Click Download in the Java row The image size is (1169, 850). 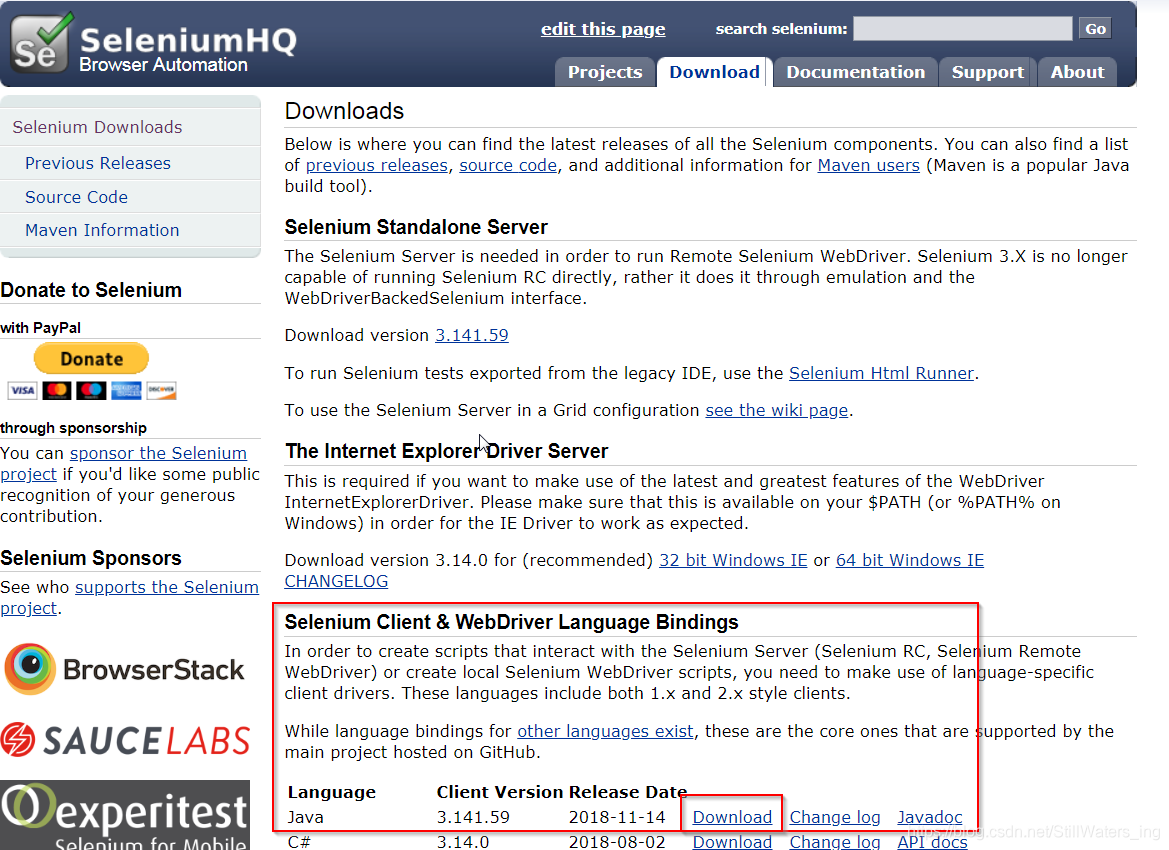click(732, 817)
